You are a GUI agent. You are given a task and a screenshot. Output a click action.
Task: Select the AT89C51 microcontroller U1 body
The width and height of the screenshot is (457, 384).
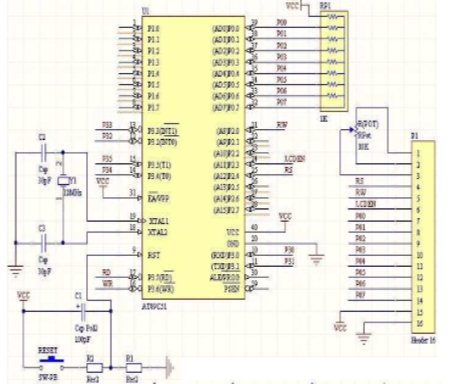193,157
